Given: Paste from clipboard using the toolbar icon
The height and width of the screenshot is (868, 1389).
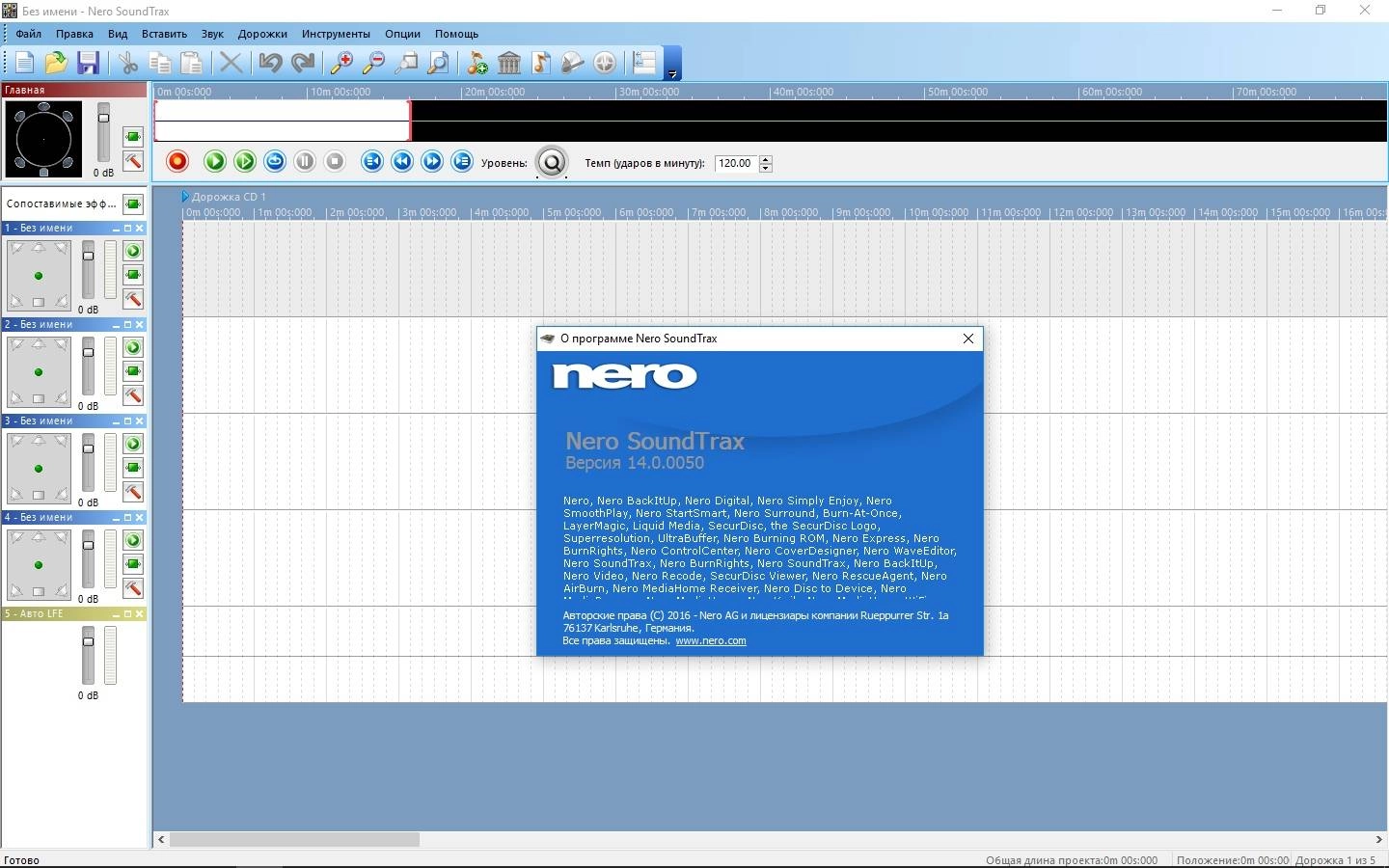Looking at the screenshot, I should (192, 64).
